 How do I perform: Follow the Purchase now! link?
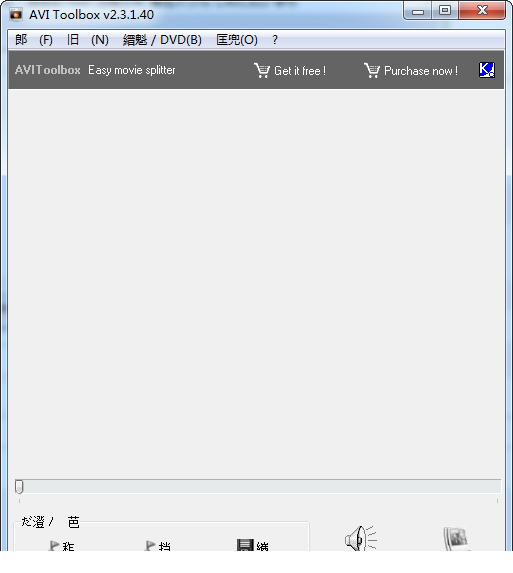pos(421,71)
